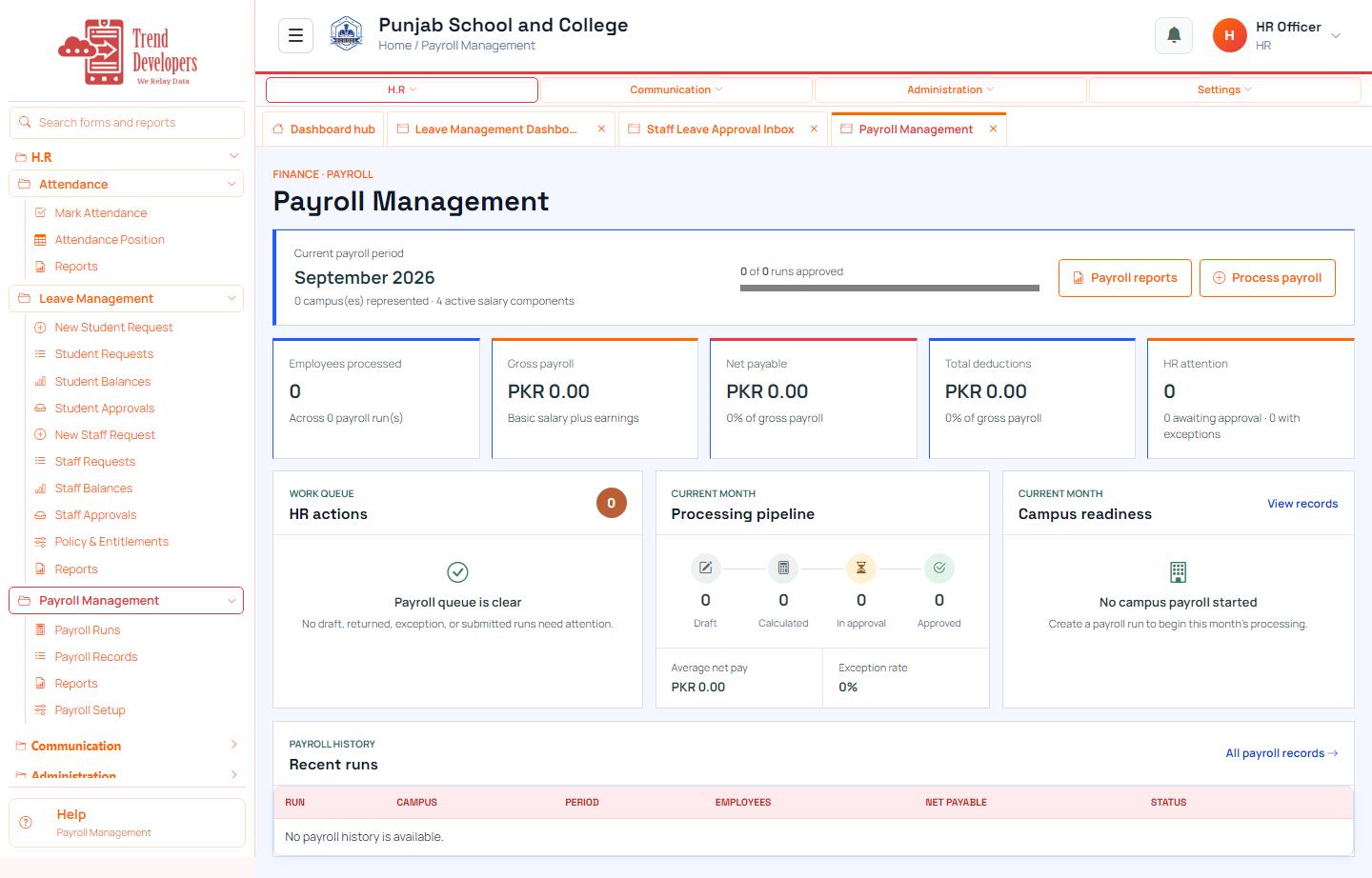Click the Trend Developers logo
1372x878 pixels.
(x=128, y=52)
